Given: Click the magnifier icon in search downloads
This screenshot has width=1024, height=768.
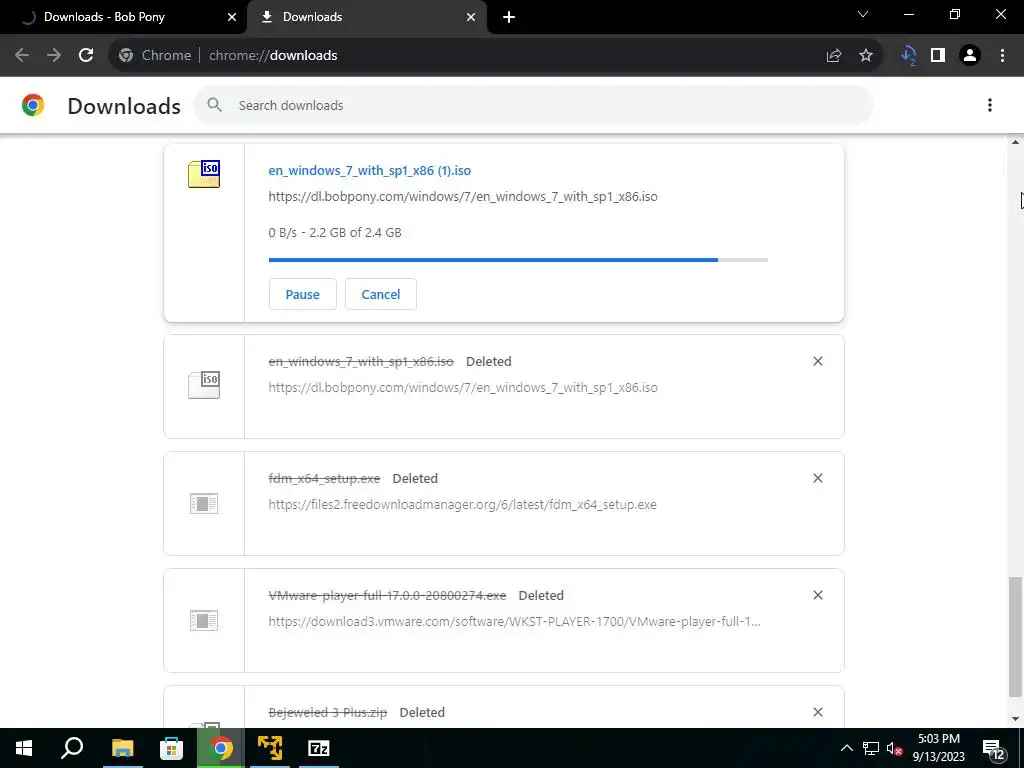Looking at the screenshot, I should pos(214,104).
